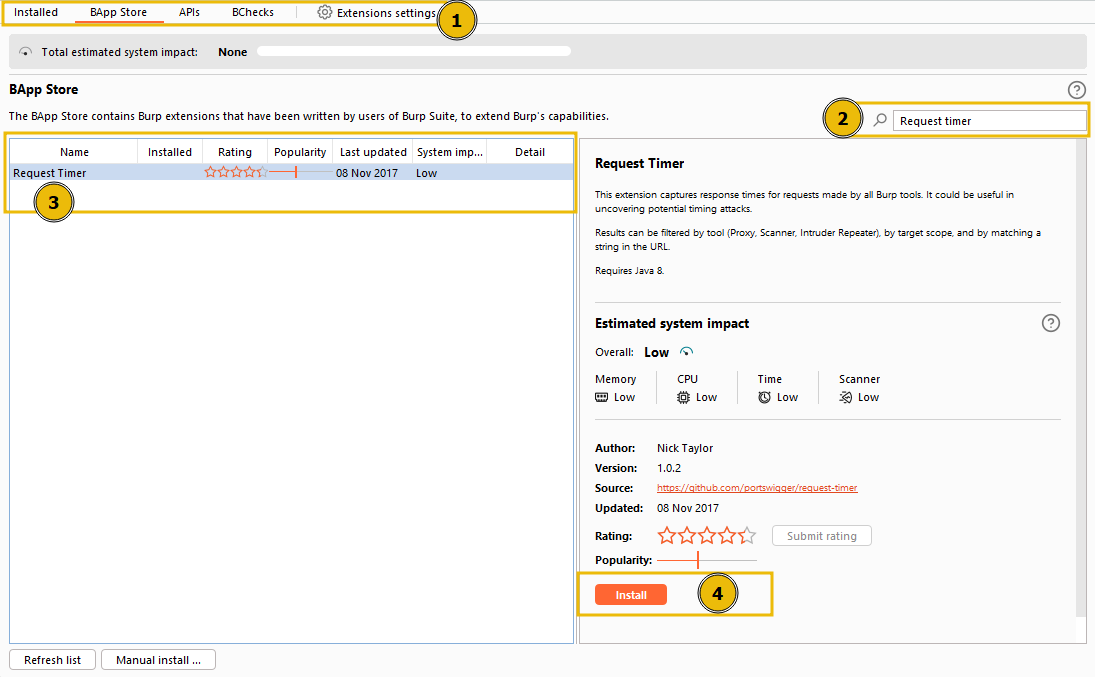
Task: Switch to the Installed tab
Action: pos(37,12)
